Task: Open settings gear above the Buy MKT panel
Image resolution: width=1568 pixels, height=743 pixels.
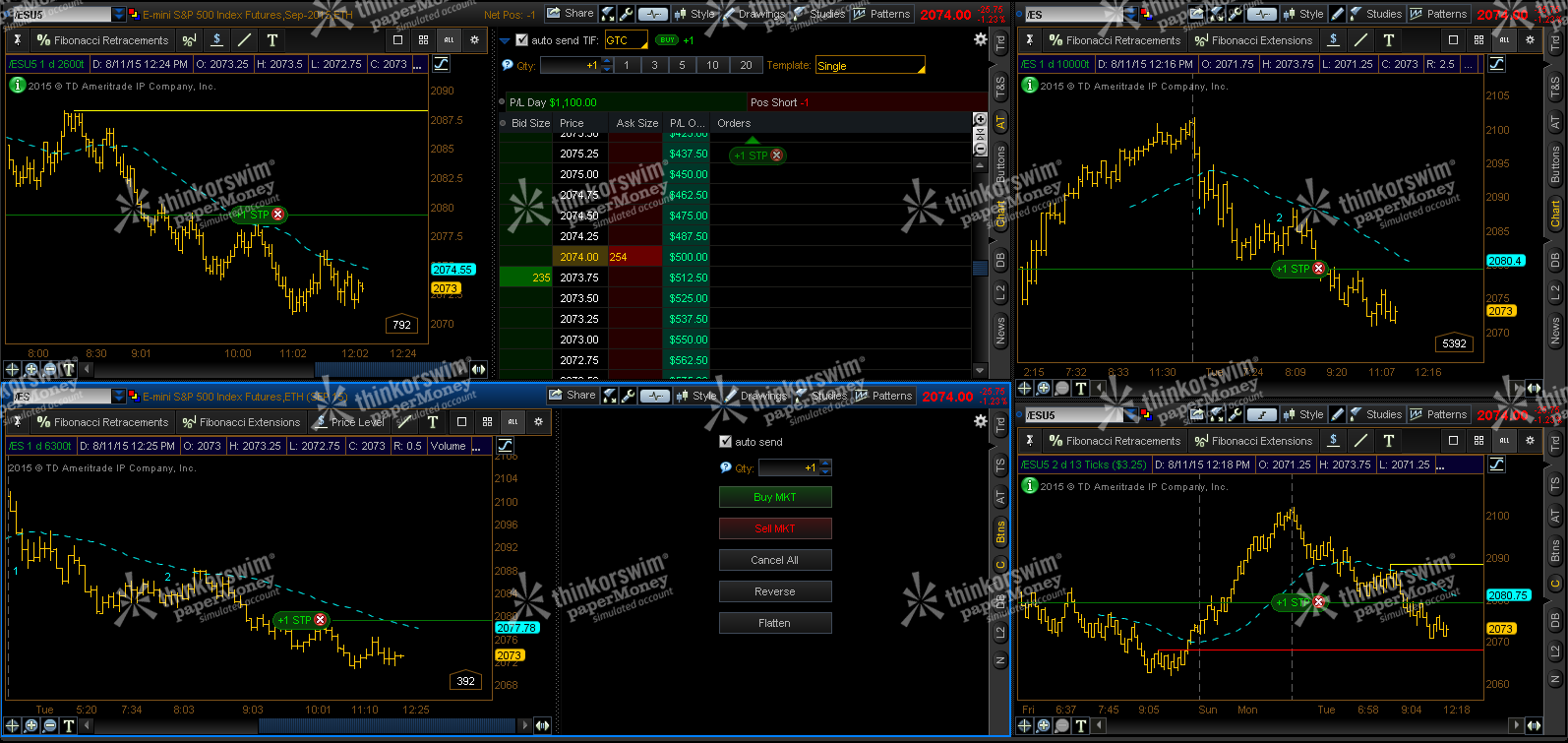Action: (x=980, y=421)
